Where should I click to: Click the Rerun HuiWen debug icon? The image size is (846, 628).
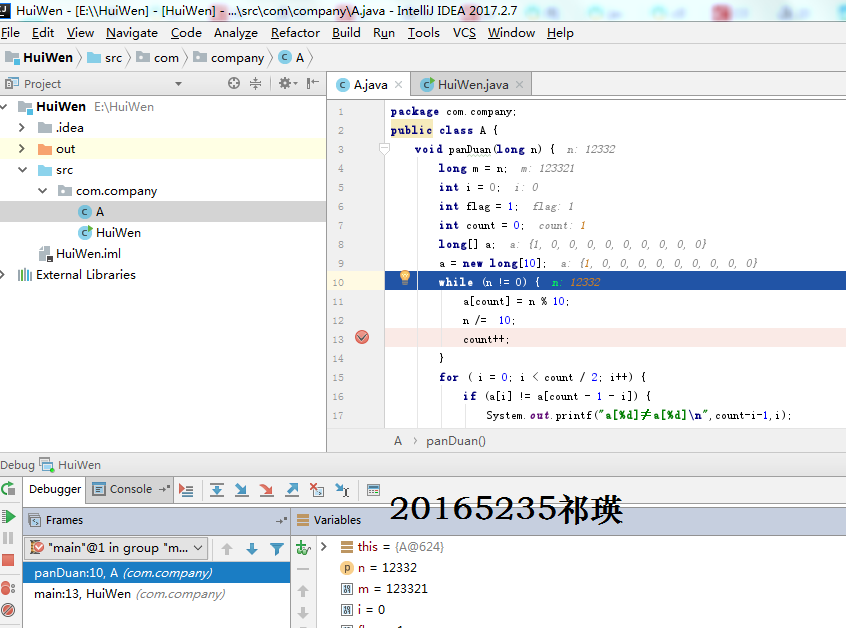tap(8, 489)
